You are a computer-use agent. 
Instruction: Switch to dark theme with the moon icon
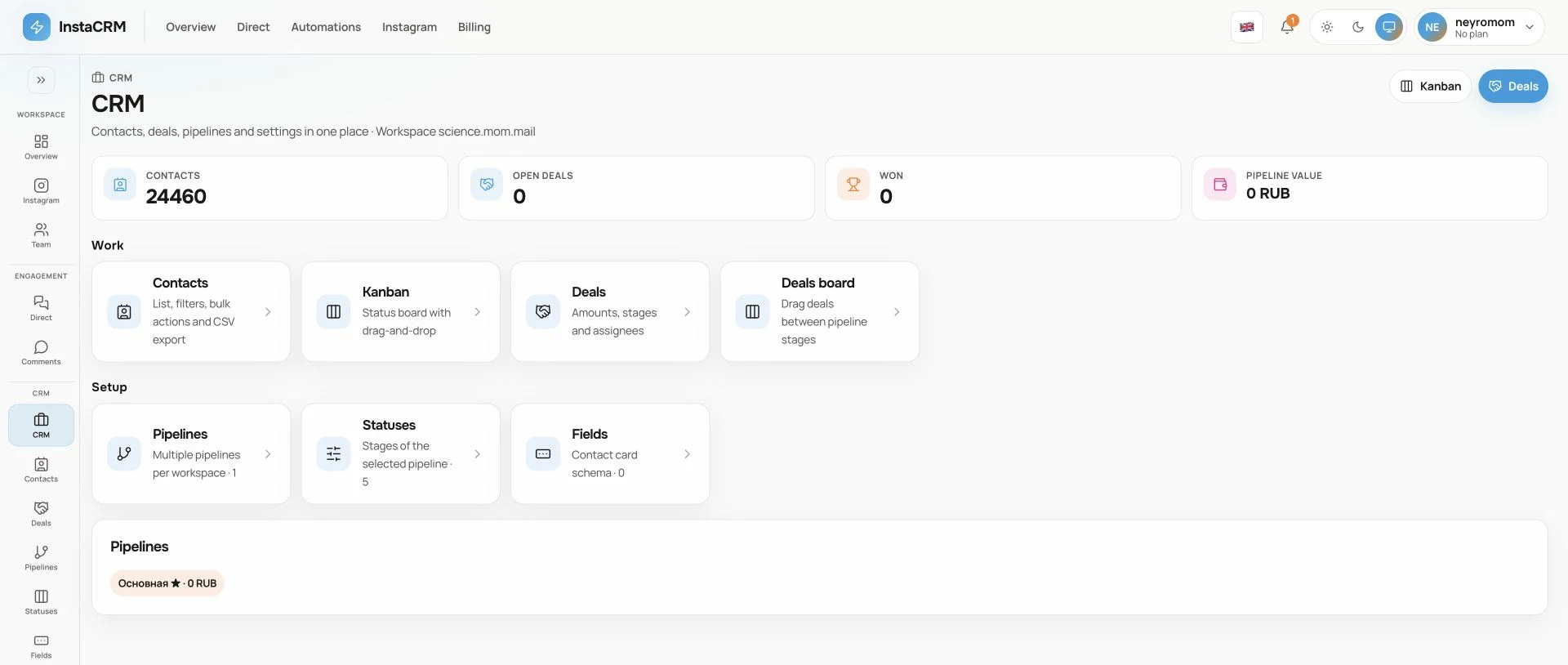click(x=1358, y=27)
